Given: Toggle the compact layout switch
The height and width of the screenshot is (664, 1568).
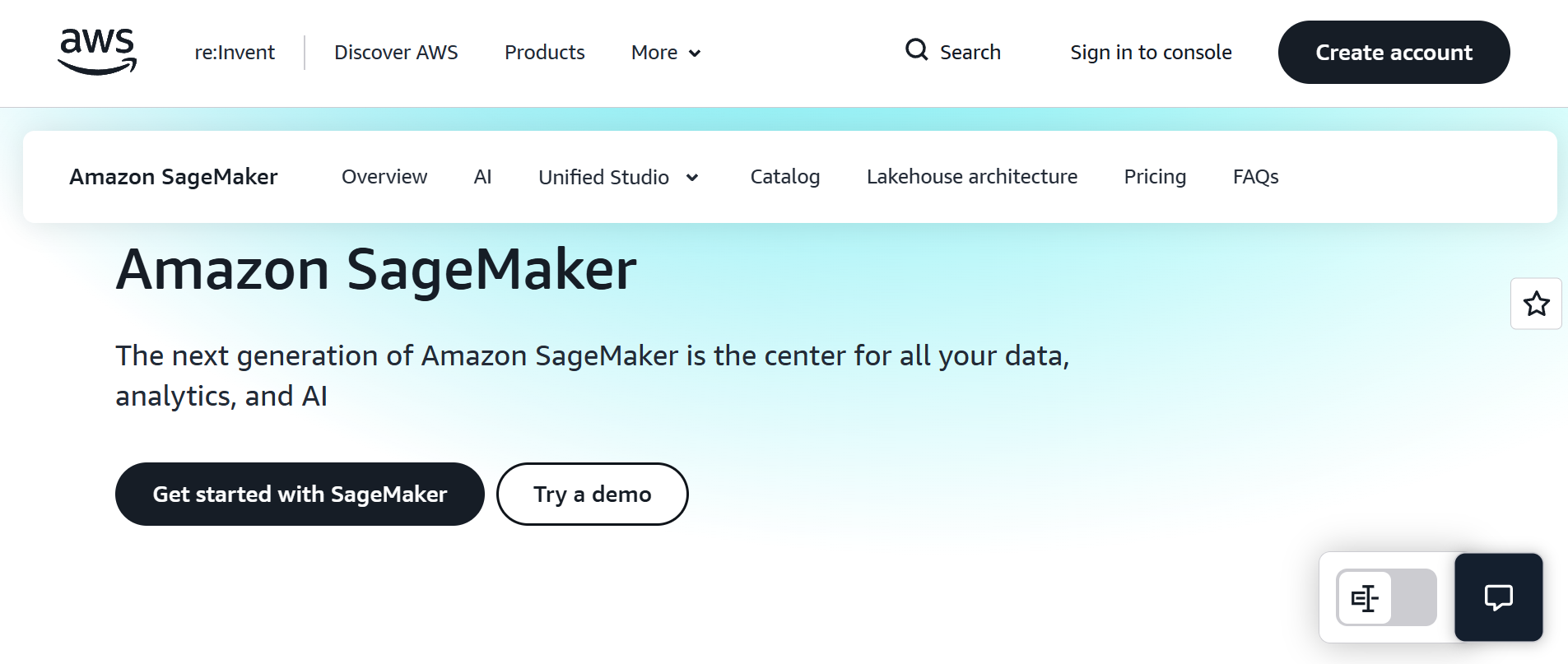Looking at the screenshot, I should [x=1385, y=597].
